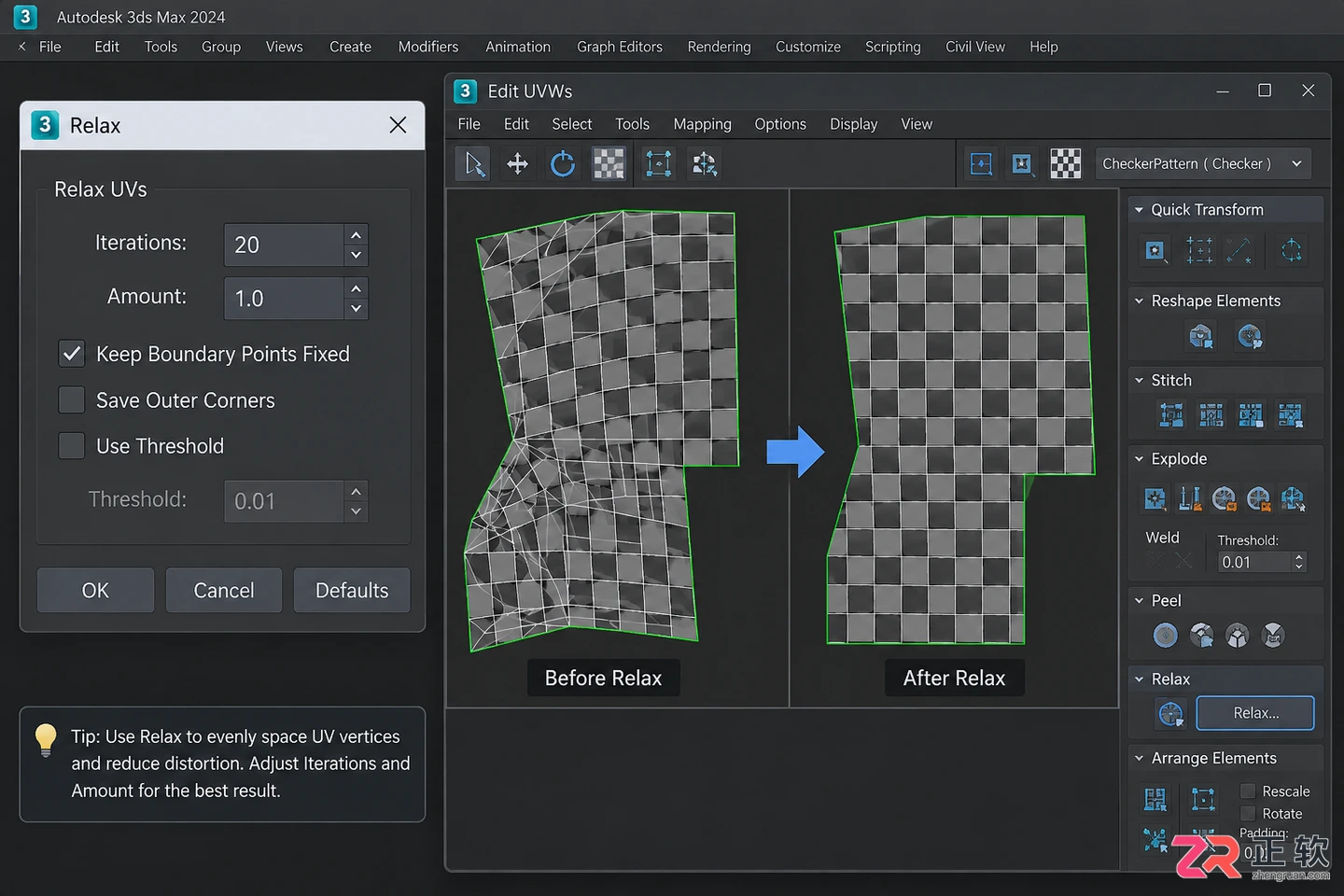Screen dimensions: 1344x896
Task: Toggle the checker pattern display icon
Action: click(x=1065, y=163)
